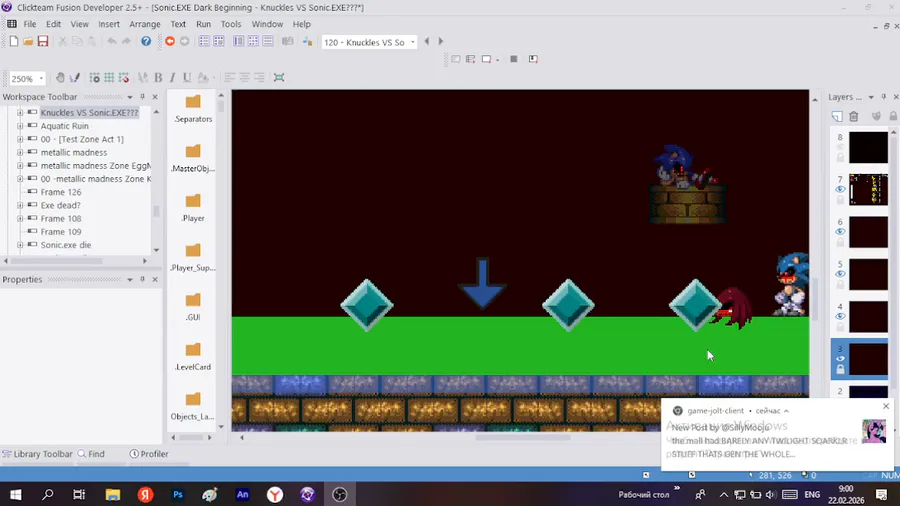Viewport: 900px width, 506px height.
Task: Click the Center frame icon
Action: coord(279,77)
